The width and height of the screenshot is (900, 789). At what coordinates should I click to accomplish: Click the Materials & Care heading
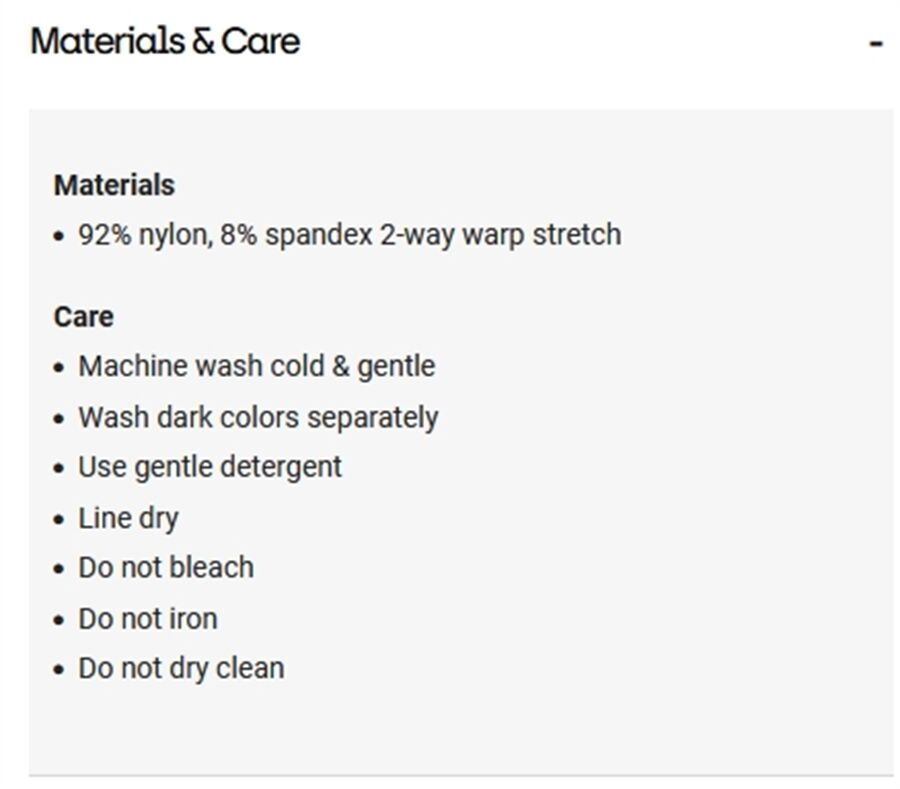click(165, 41)
